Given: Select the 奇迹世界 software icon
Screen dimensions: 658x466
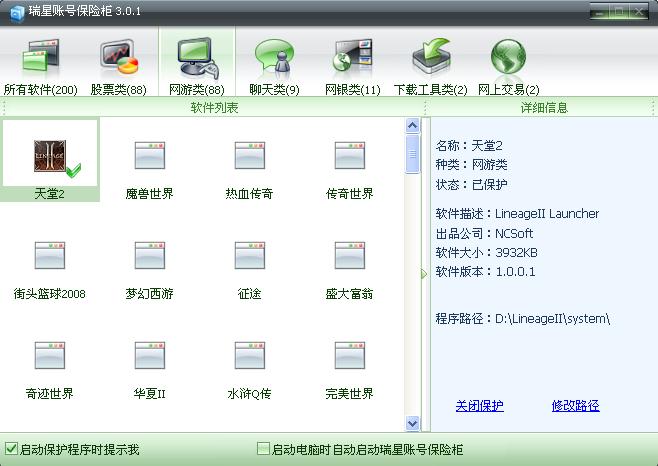Looking at the screenshot, I should click(x=50, y=355).
